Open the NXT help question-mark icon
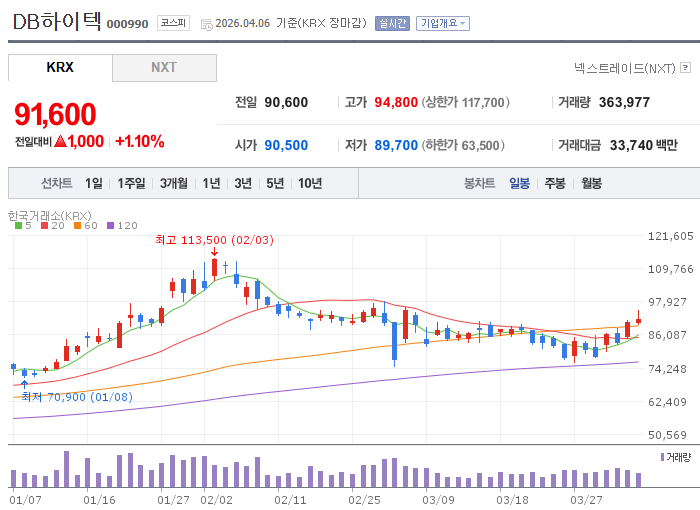The image size is (700, 510). [685, 68]
